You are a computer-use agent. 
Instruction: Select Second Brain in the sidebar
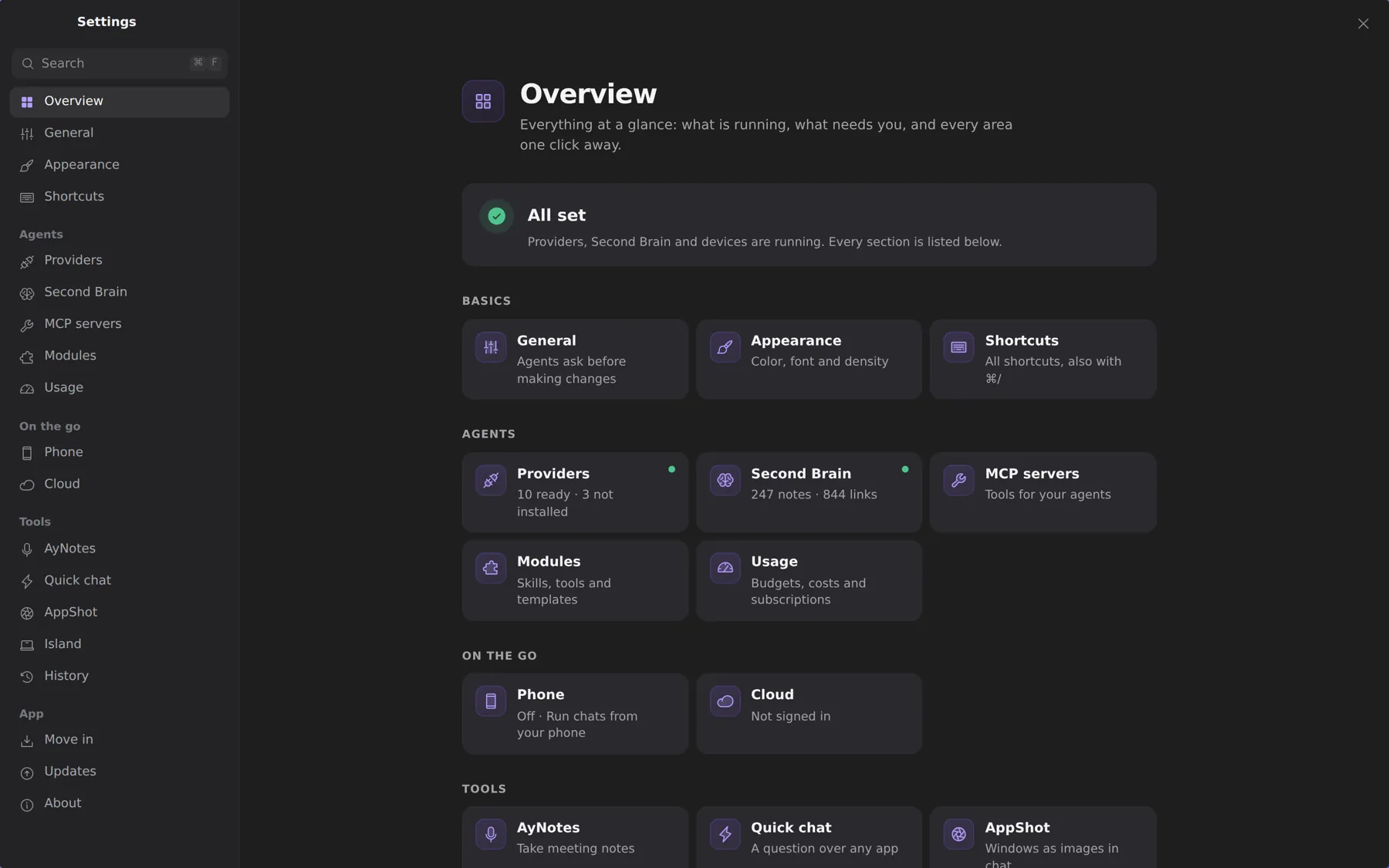pos(120,292)
